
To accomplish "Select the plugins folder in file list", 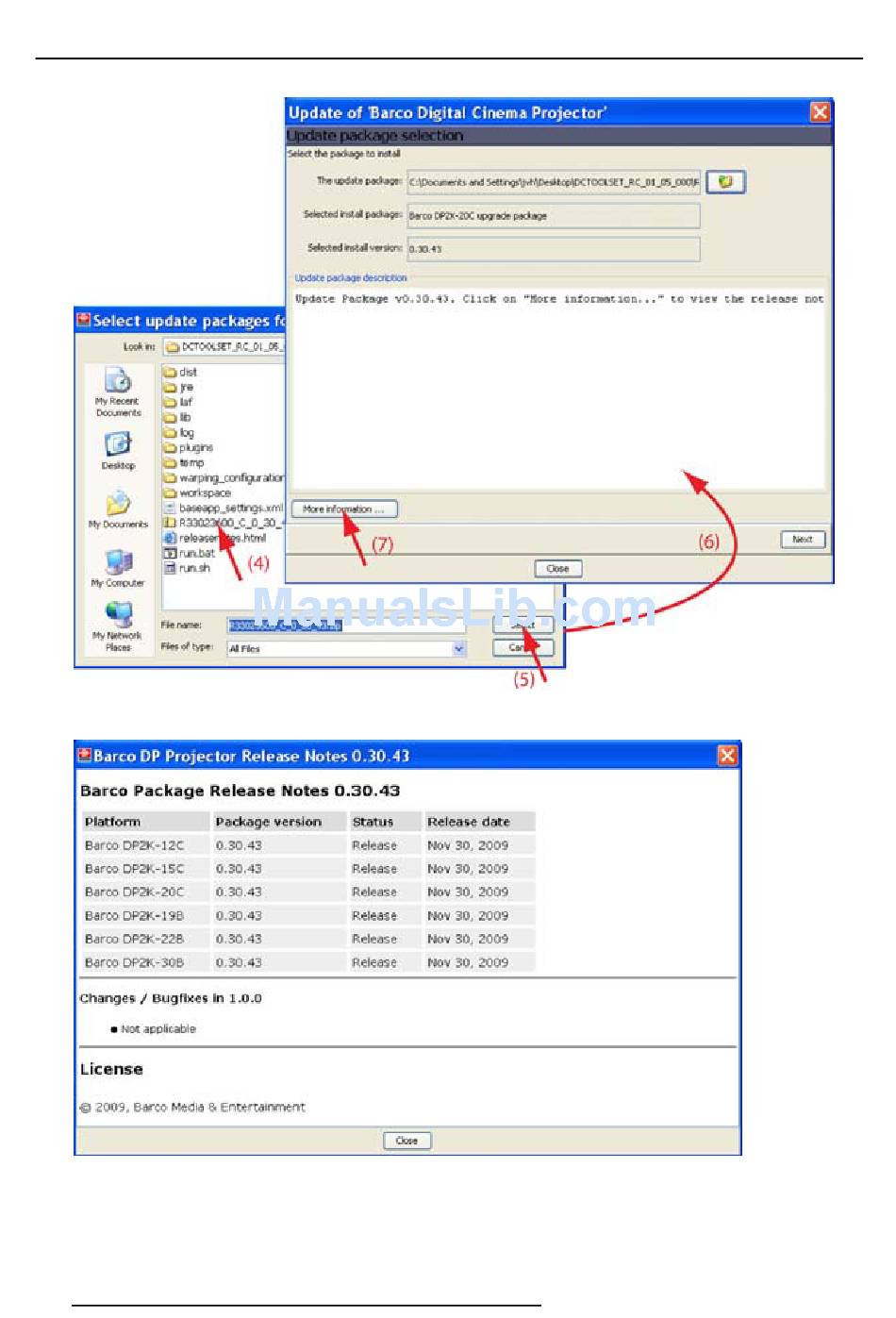I will (189, 447).
